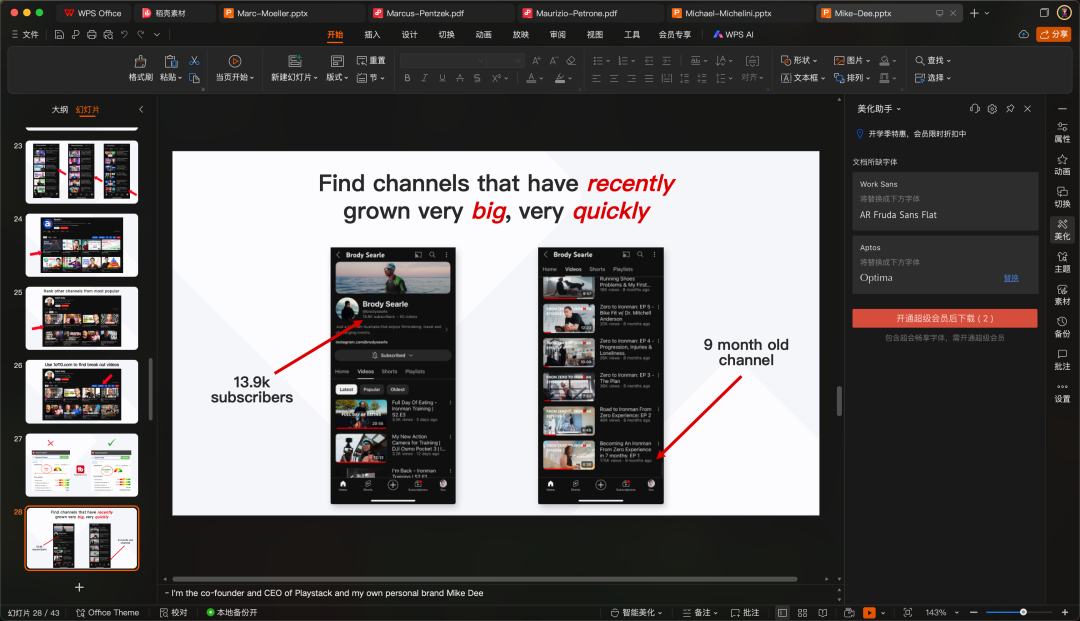This screenshot has height=621, width=1080.
Task: Click the replace (替换) link for Aptos
Action: tap(1010, 278)
